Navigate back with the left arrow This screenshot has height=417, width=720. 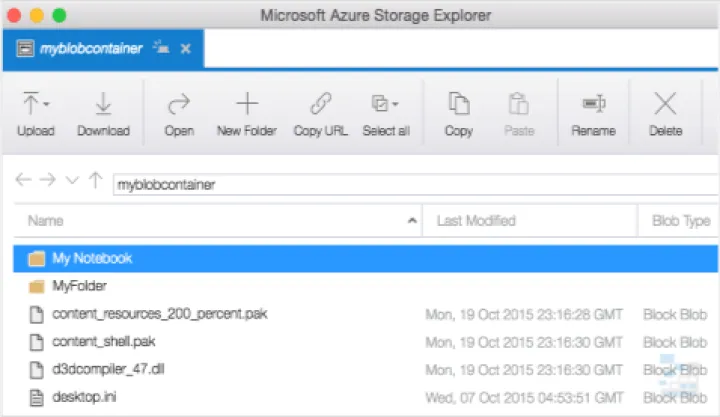point(24,181)
